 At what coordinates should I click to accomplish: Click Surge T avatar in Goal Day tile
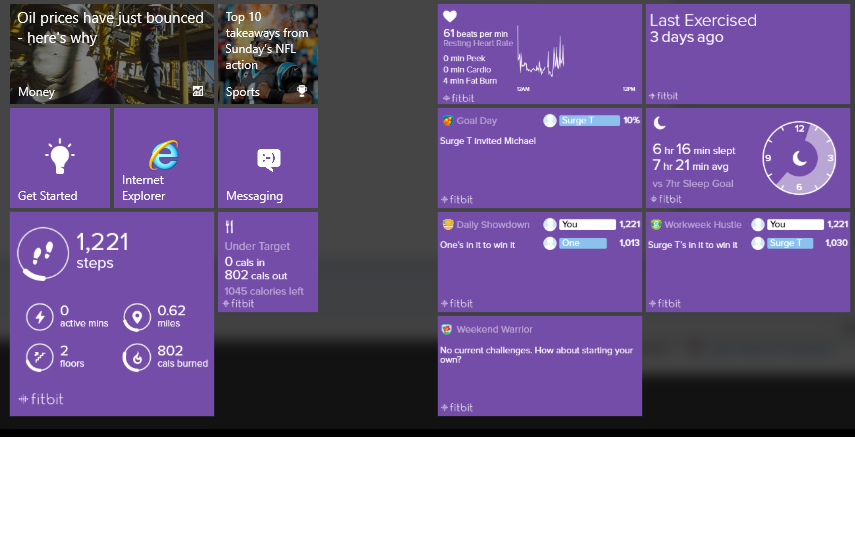(550, 120)
